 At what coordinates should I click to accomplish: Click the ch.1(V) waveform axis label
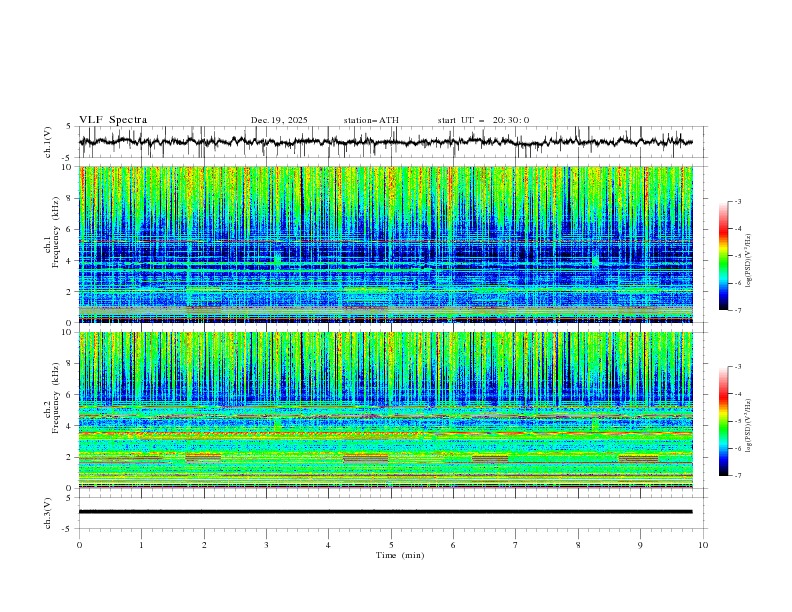click(48, 142)
